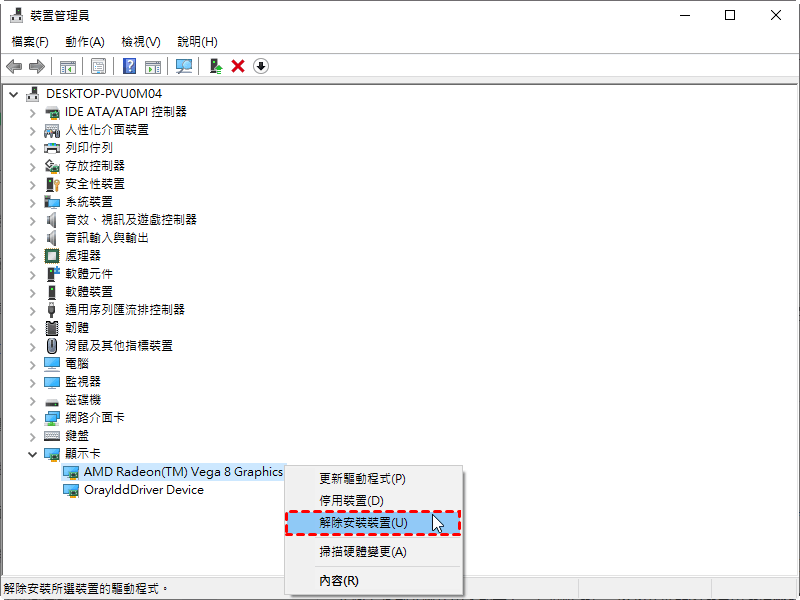Select the 鍵盤 category item

coord(76,436)
